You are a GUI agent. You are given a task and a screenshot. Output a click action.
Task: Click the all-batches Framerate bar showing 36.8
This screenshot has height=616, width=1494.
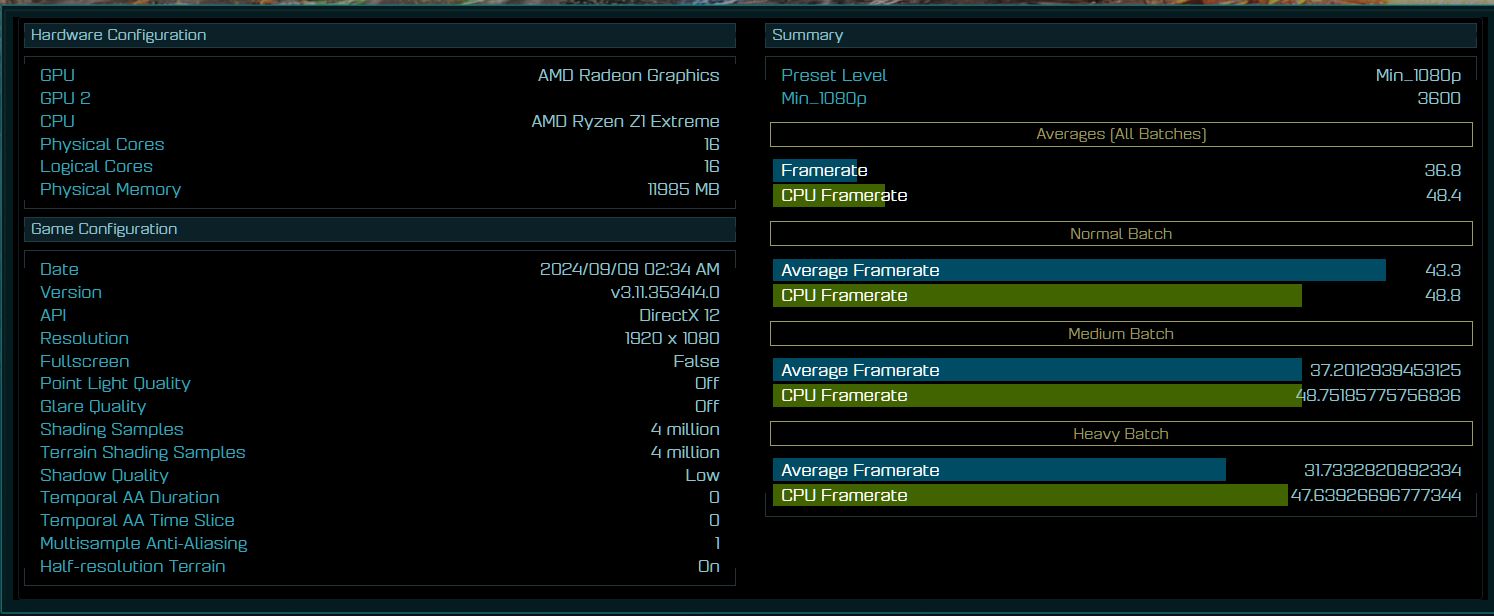coord(815,170)
